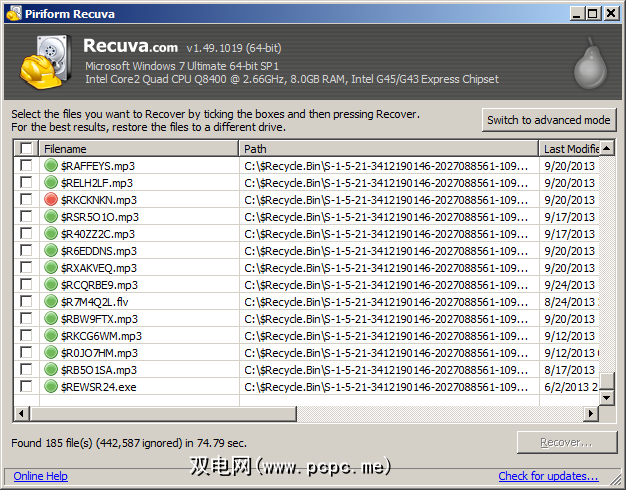The height and width of the screenshot is (490, 626).
Task: Tick the checkbox for $RAFFEYS.mp3
Action: [x=26, y=165]
